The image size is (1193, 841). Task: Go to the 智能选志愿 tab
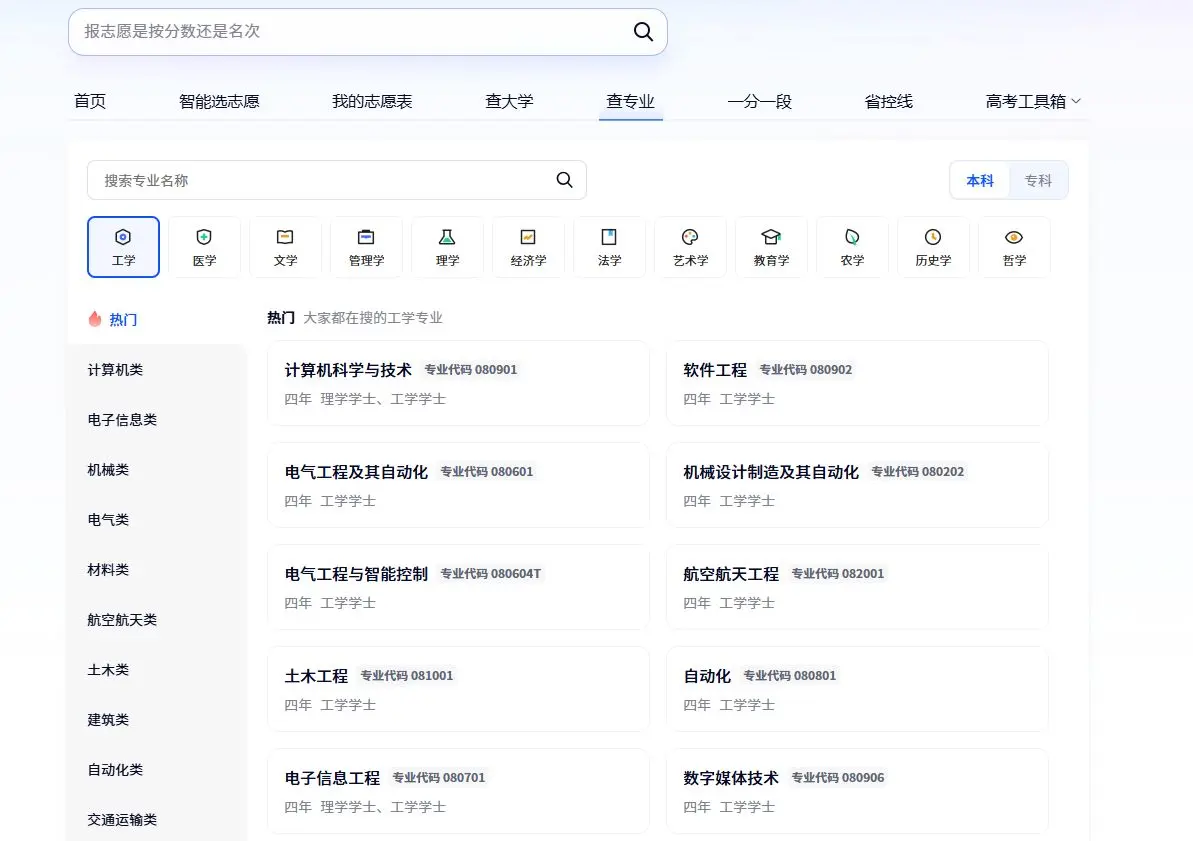coord(219,101)
